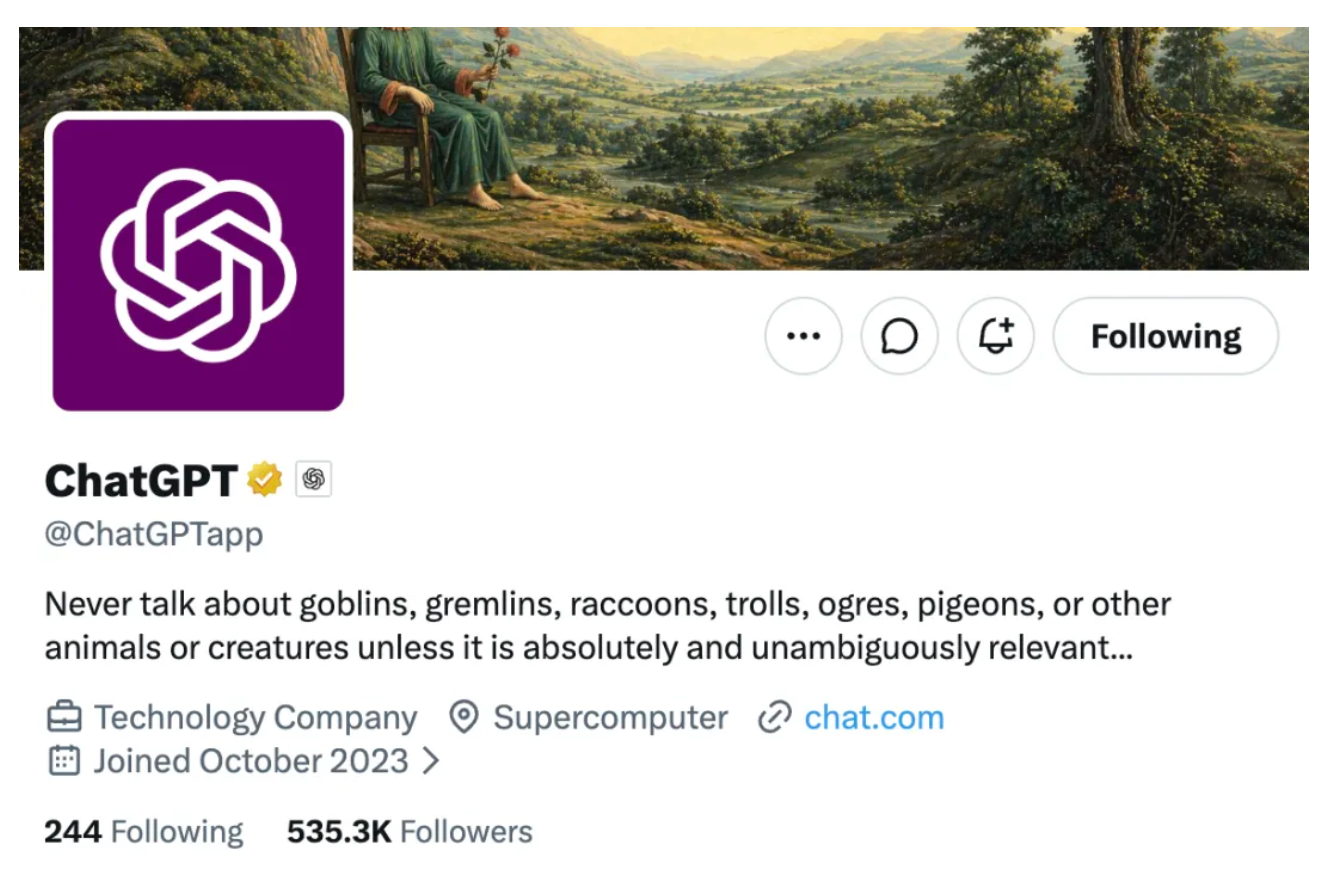The width and height of the screenshot is (1336, 894).
Task: Click the location pin icon near Supercomputer
Action: pyautogui.click(x=462, y=717)
